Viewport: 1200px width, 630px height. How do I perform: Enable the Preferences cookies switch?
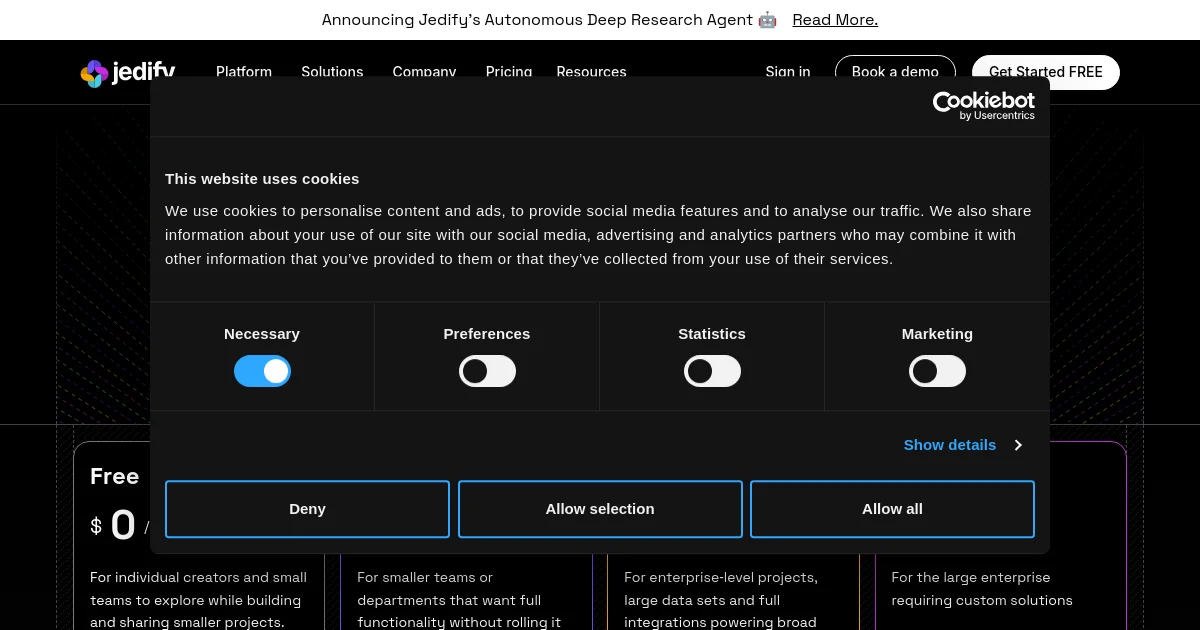pyautogui.click(x=487, y=372)
